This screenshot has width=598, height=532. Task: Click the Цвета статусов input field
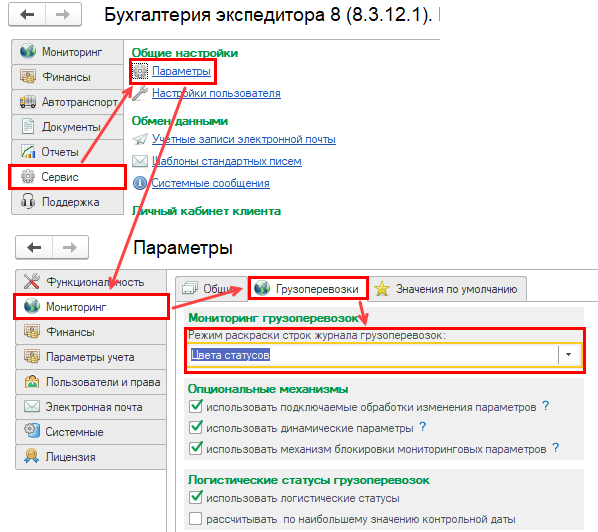pos(374,355)
